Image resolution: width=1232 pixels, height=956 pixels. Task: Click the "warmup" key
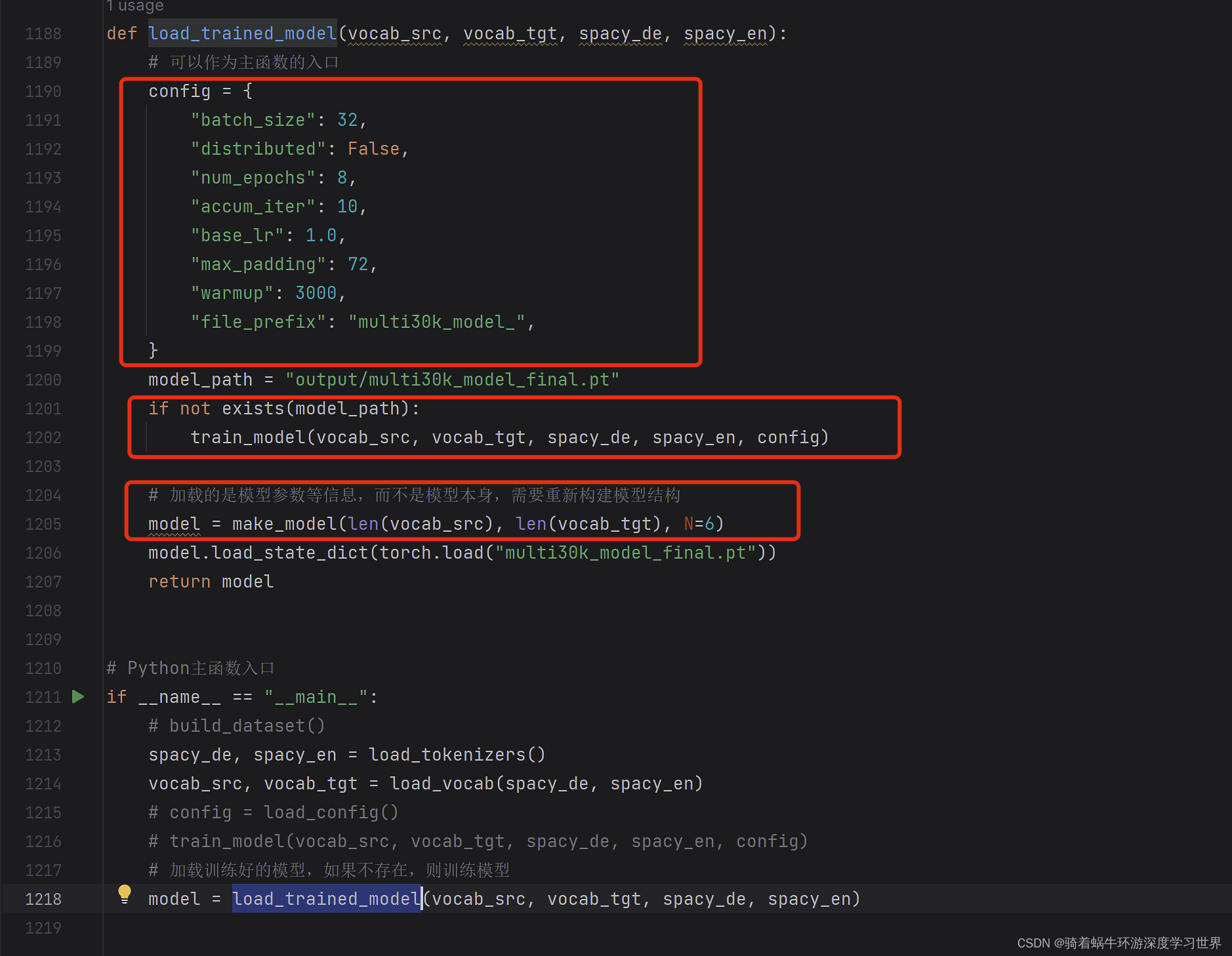(232, 293)
